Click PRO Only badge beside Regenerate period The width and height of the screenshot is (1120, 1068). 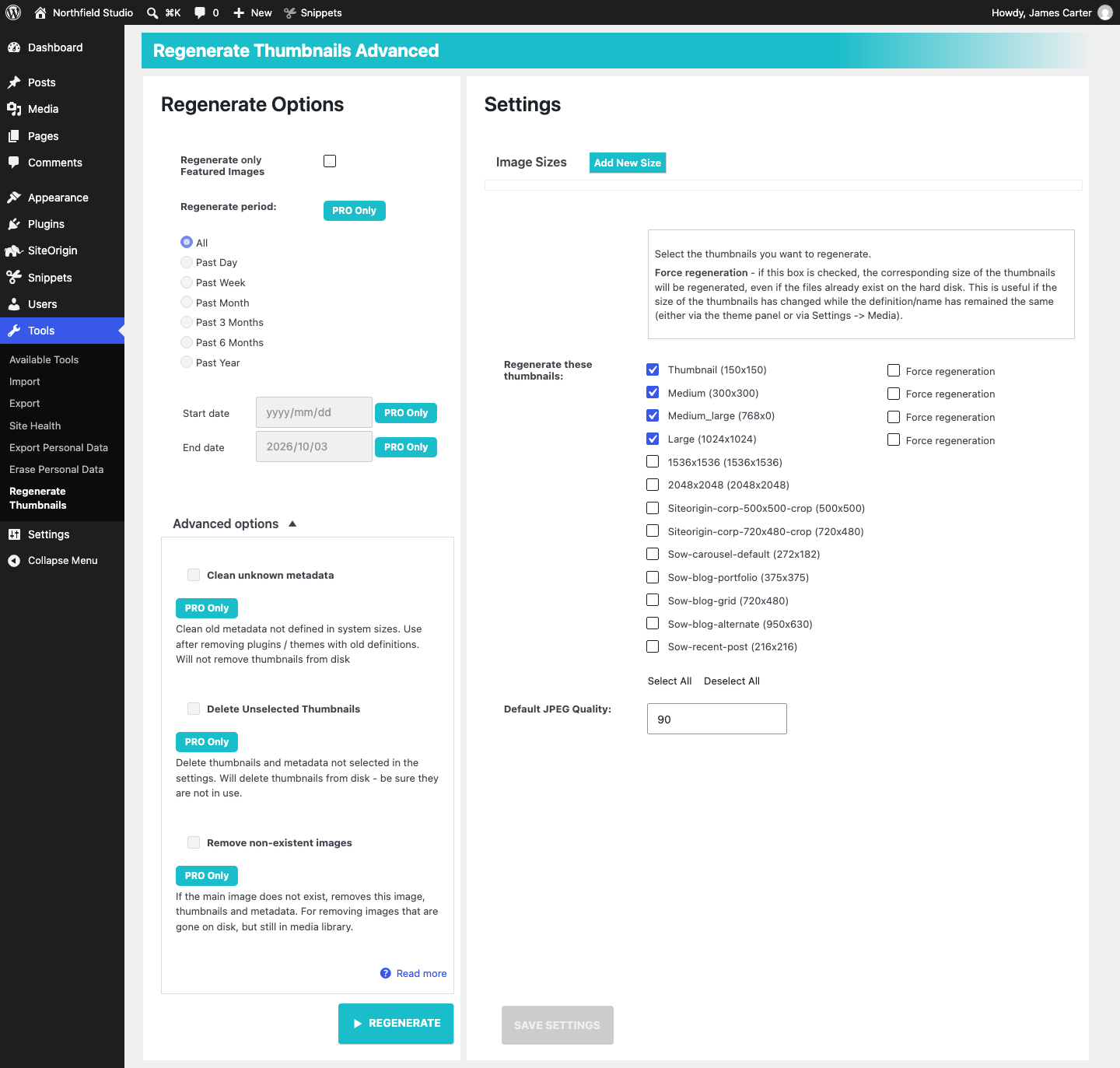[x=355, y=211]
